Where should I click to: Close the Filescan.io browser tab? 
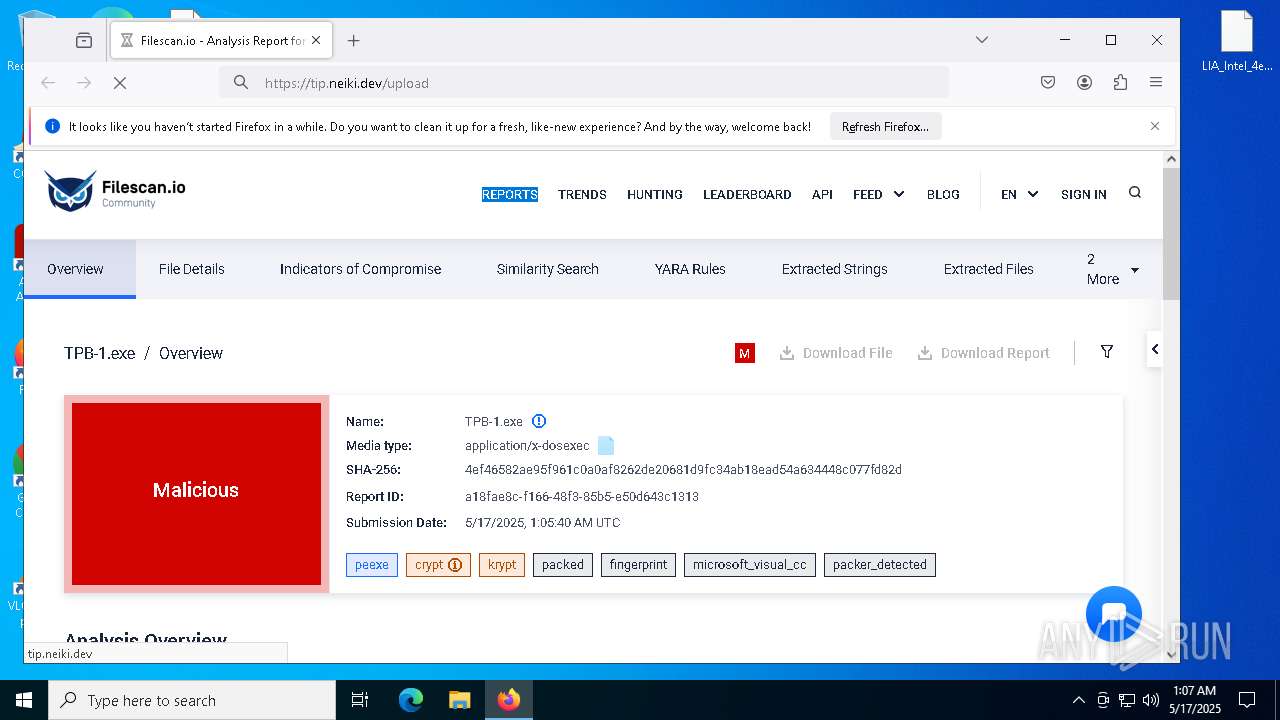[x=316, y=40]
